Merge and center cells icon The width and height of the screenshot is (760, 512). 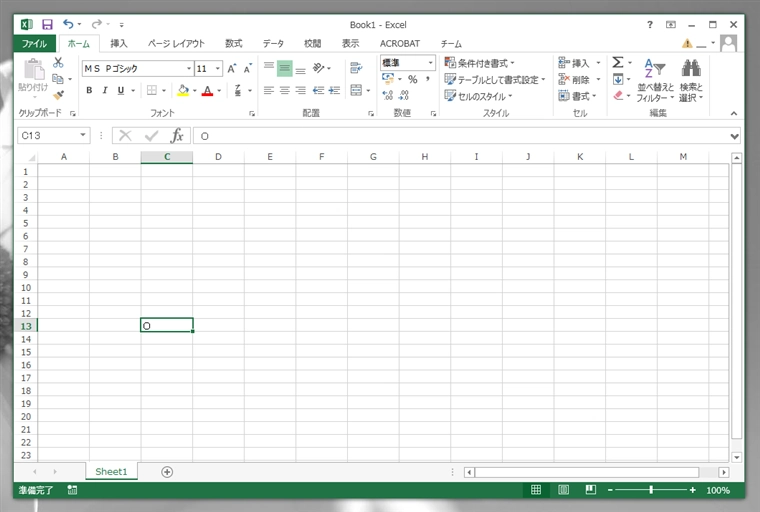click(356, 90)
